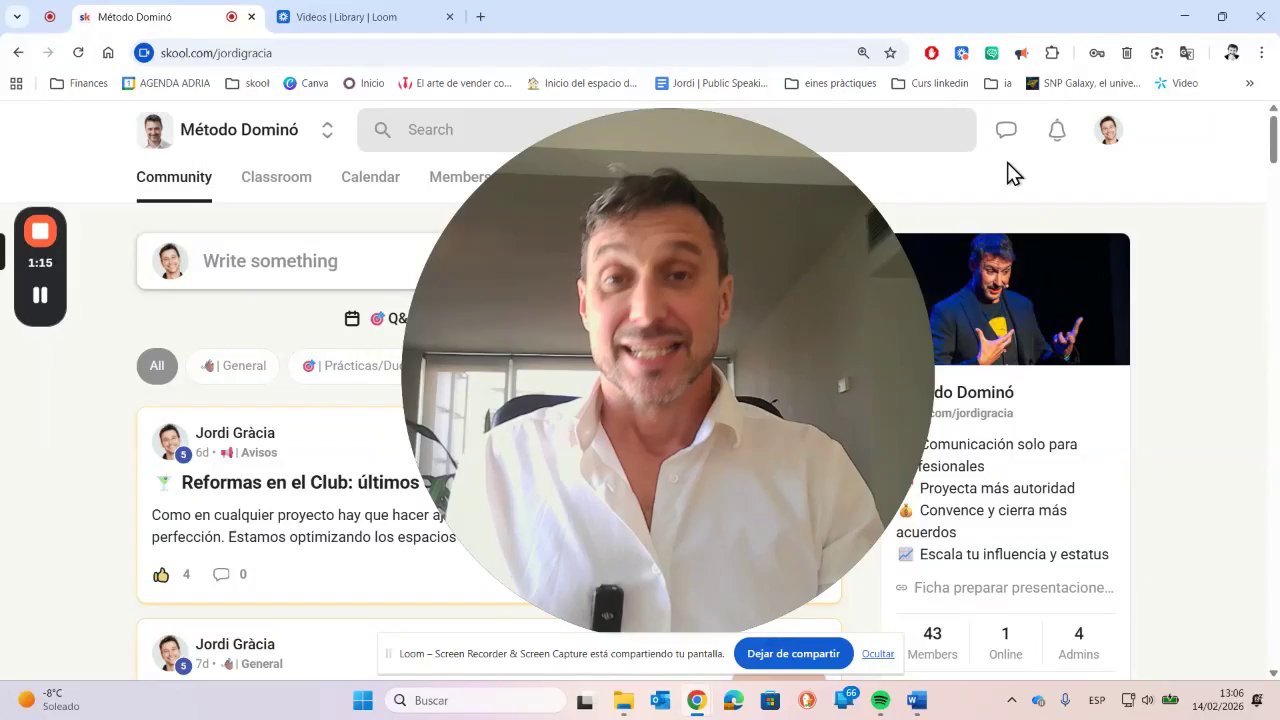Open the green brain extension icon
The image size is (1280, 720).
(991, 53)
